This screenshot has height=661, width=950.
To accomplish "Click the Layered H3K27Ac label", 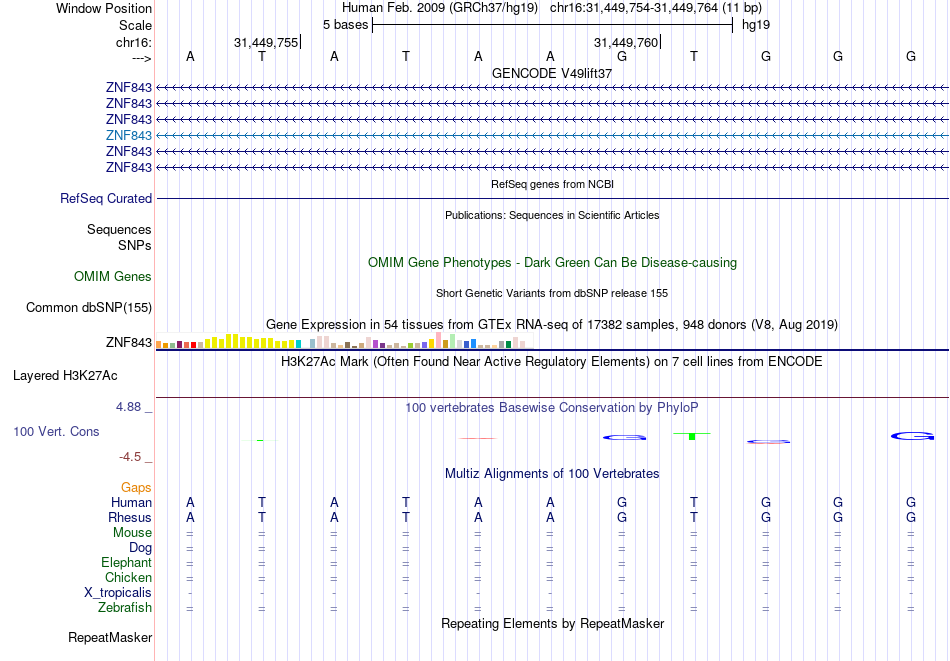I will tap(65, 376).
